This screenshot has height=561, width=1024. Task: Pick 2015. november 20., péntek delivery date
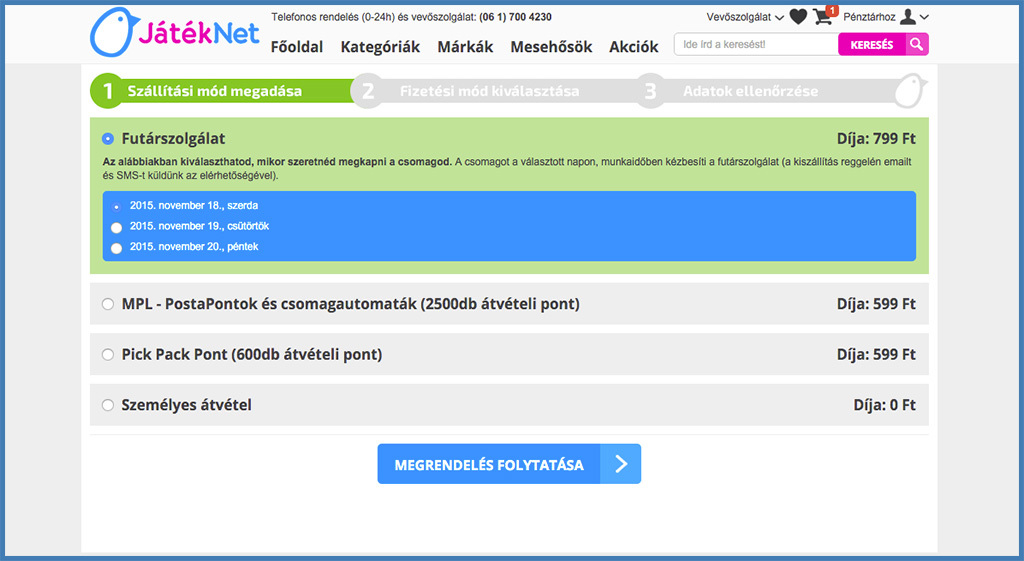[x=117, y=248]
